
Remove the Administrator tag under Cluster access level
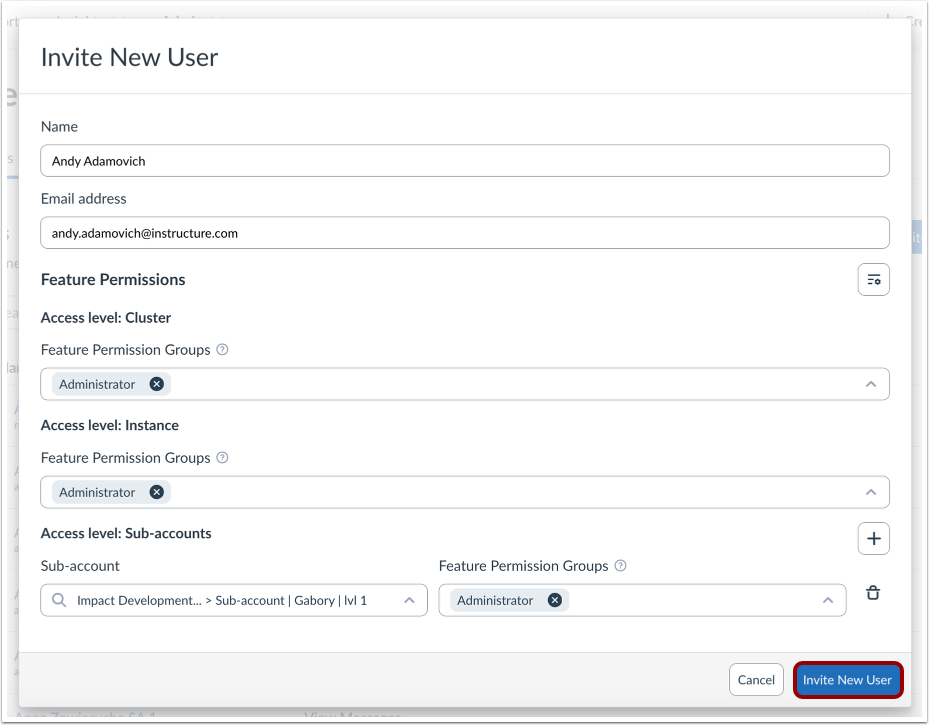pos(156,383)
